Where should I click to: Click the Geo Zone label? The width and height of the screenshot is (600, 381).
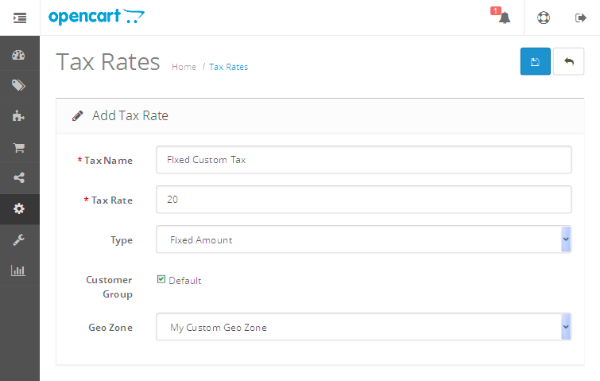pyautogui.click(x=111, y=327)
